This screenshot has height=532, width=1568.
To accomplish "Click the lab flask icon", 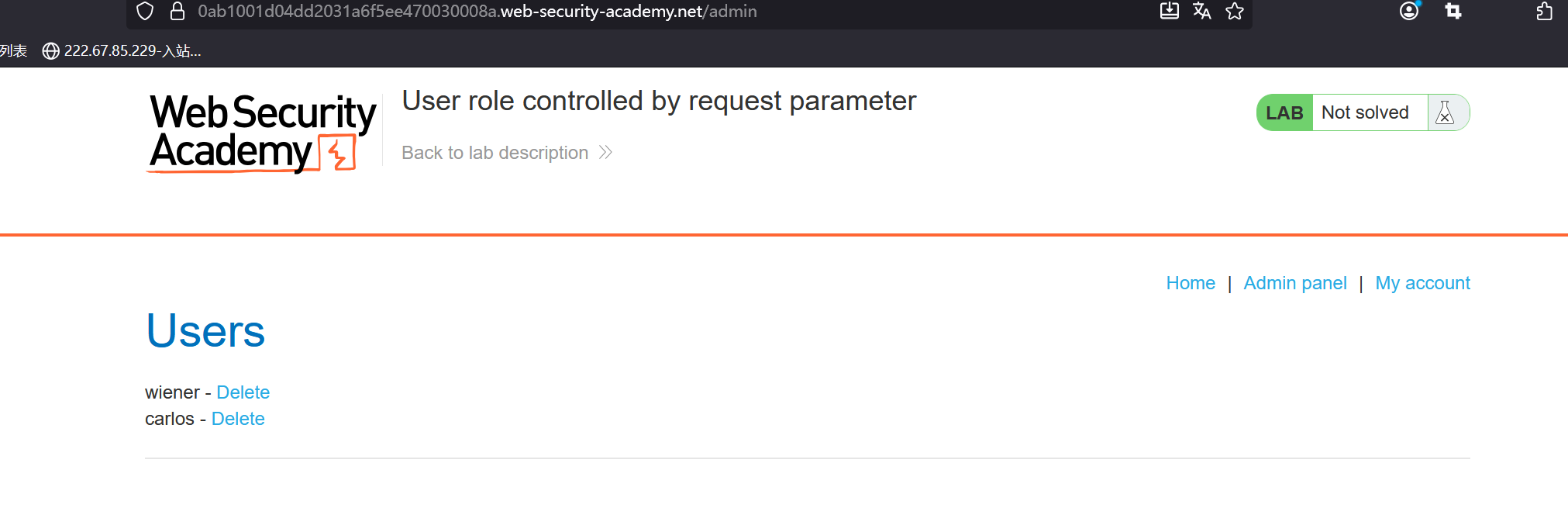I will tap(1445, 112).
